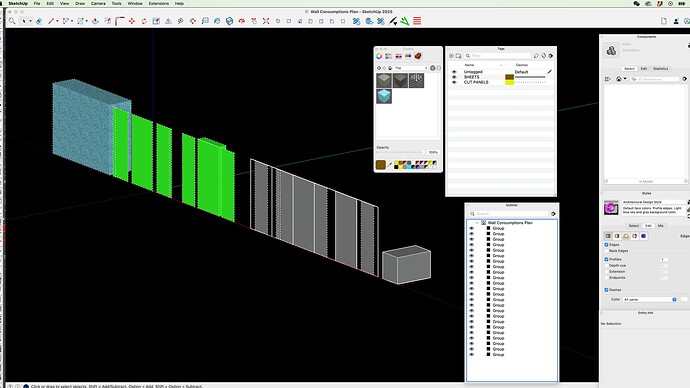Click the search magnifier tool in toolbar
The height and width of the screenshot is (388, 690).
(x=12, y=21)
